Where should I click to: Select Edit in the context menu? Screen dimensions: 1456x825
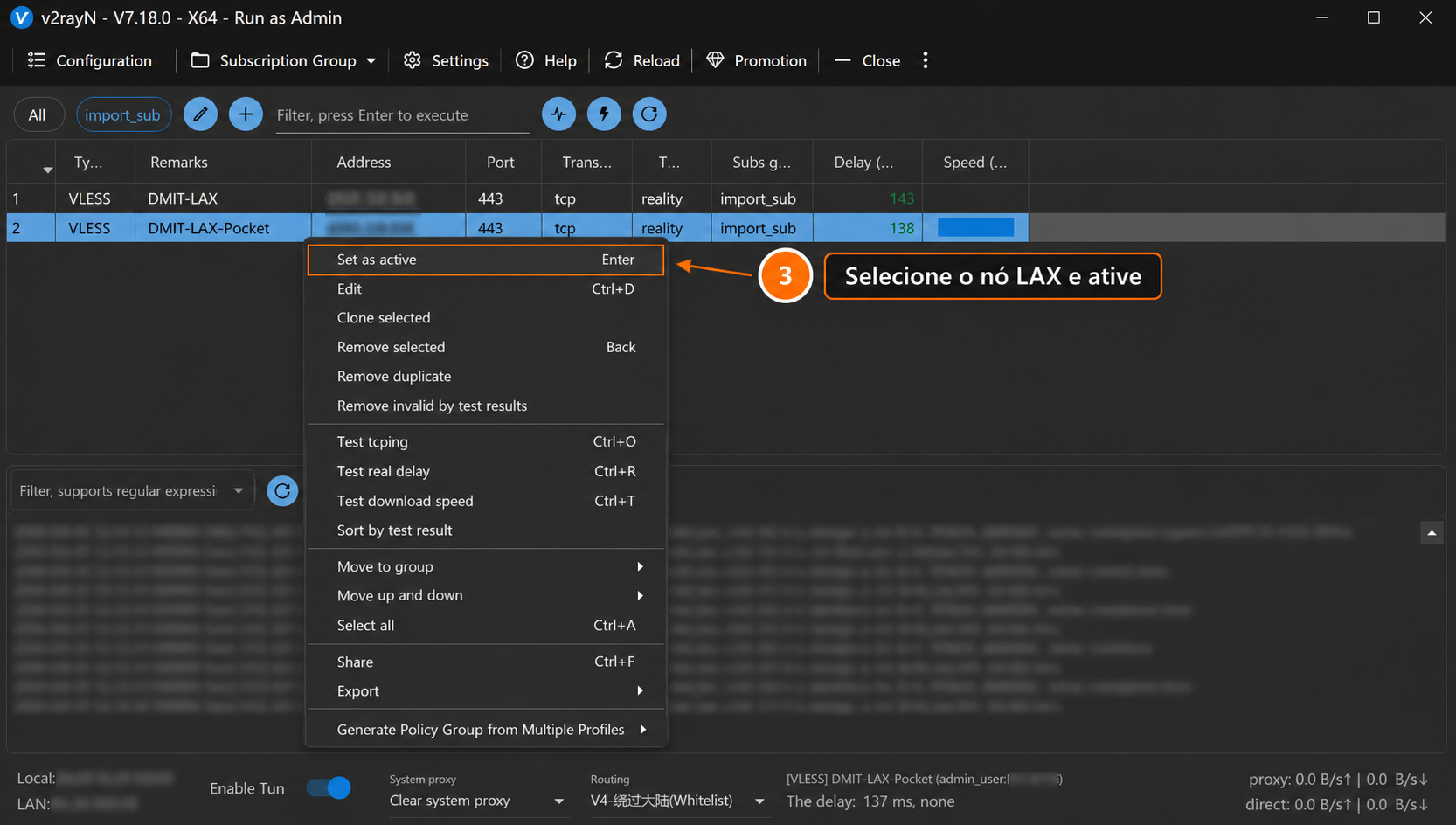click(x=486, y=288)
